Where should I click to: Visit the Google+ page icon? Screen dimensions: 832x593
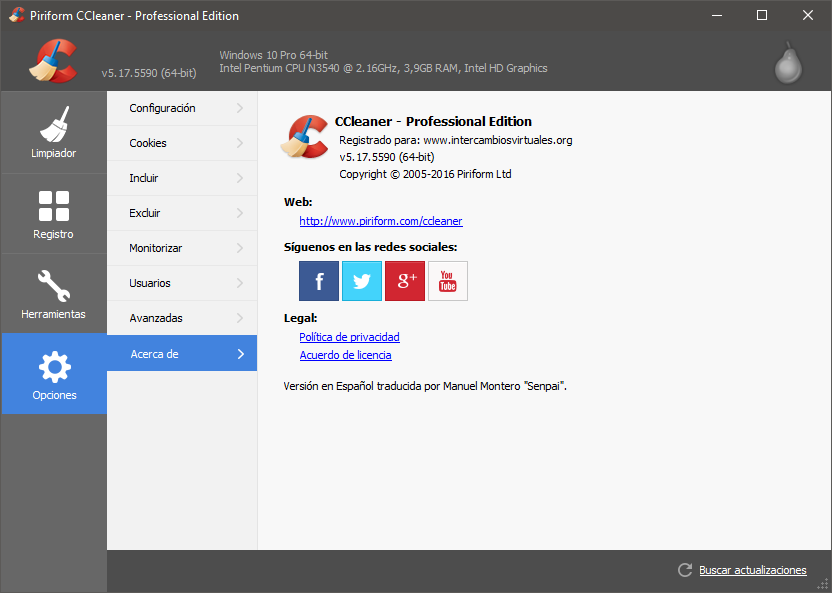click(x=405, y=281)
